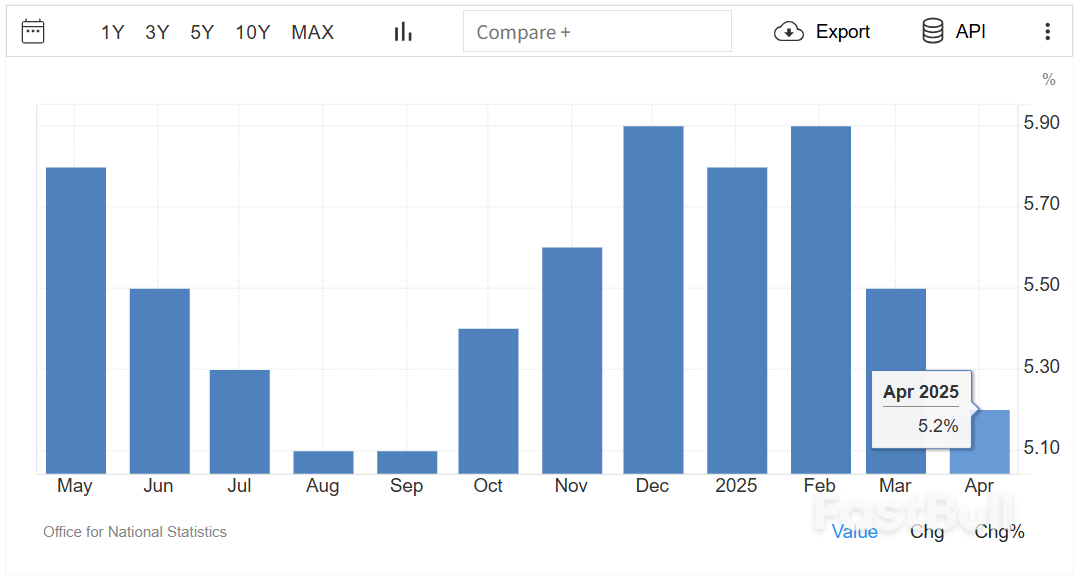Open the three-dot more options menu

point(1047,32)
